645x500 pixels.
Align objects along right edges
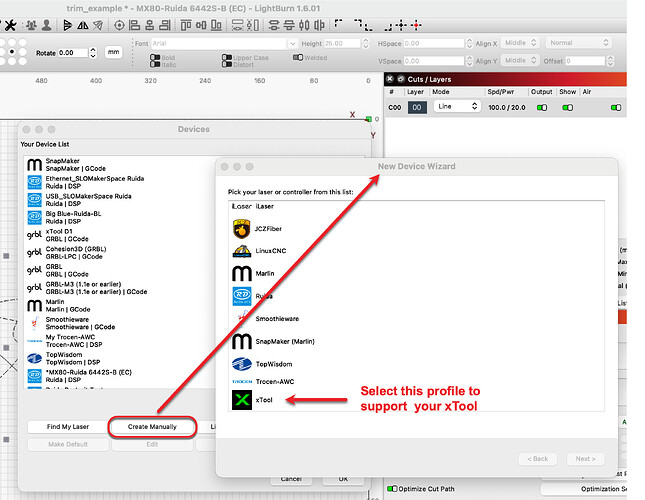point(165,25)
